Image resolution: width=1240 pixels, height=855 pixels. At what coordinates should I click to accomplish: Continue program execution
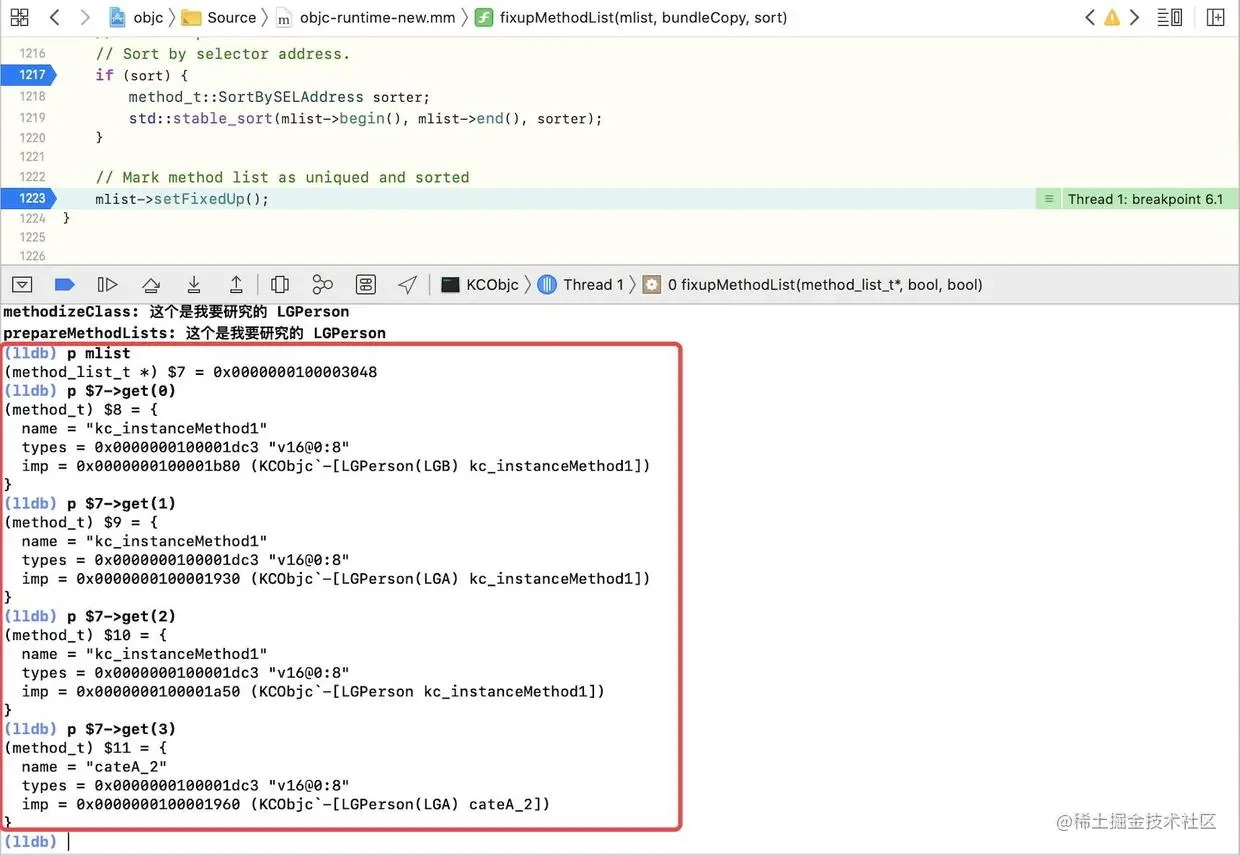107,285
